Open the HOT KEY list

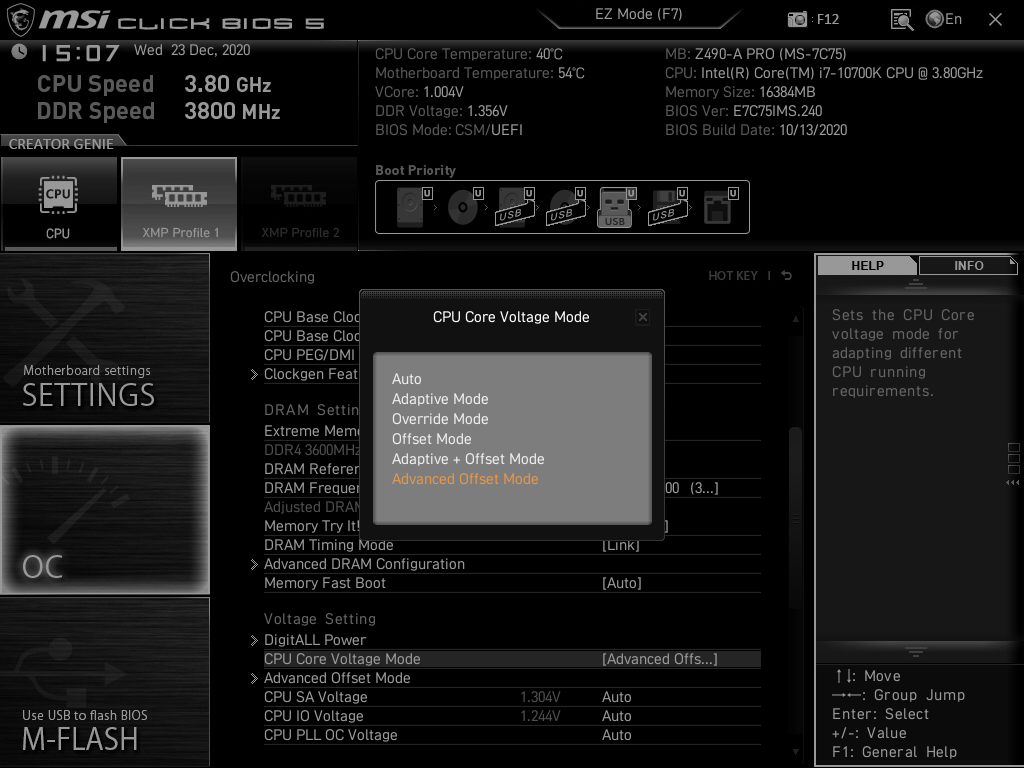pyautogui.click(x=733, y=276)
